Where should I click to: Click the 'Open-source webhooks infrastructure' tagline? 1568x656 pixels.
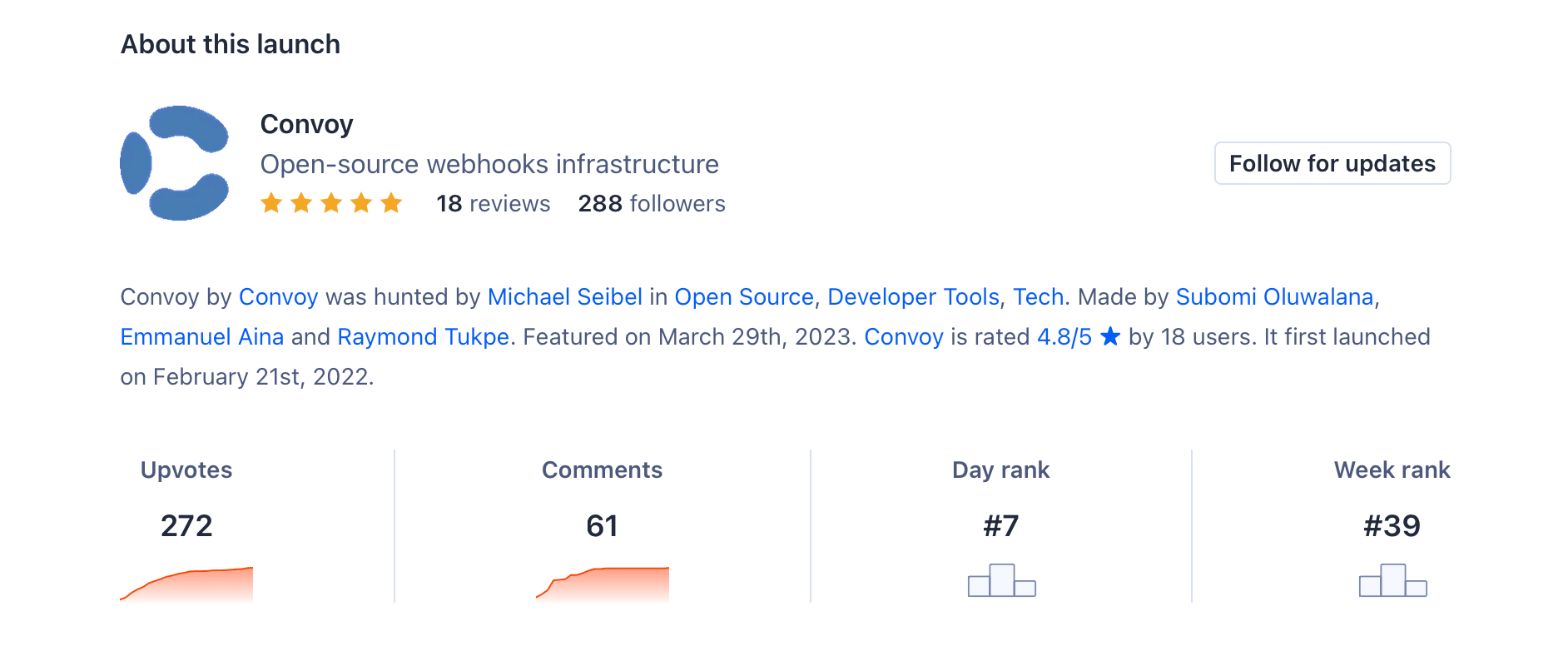click(x=489, y=164)
